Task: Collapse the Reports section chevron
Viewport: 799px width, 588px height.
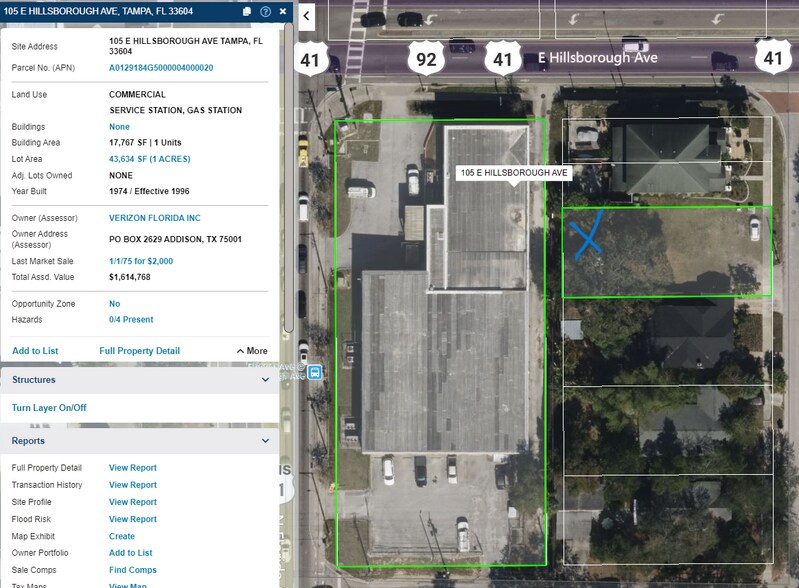Action: click(x=265, y=441)
